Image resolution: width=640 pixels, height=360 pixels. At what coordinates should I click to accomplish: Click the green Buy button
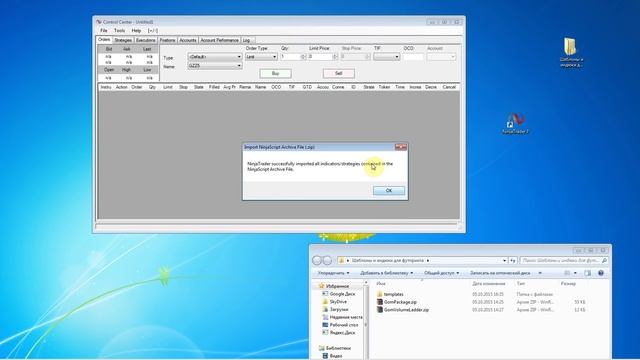[276, 73]
